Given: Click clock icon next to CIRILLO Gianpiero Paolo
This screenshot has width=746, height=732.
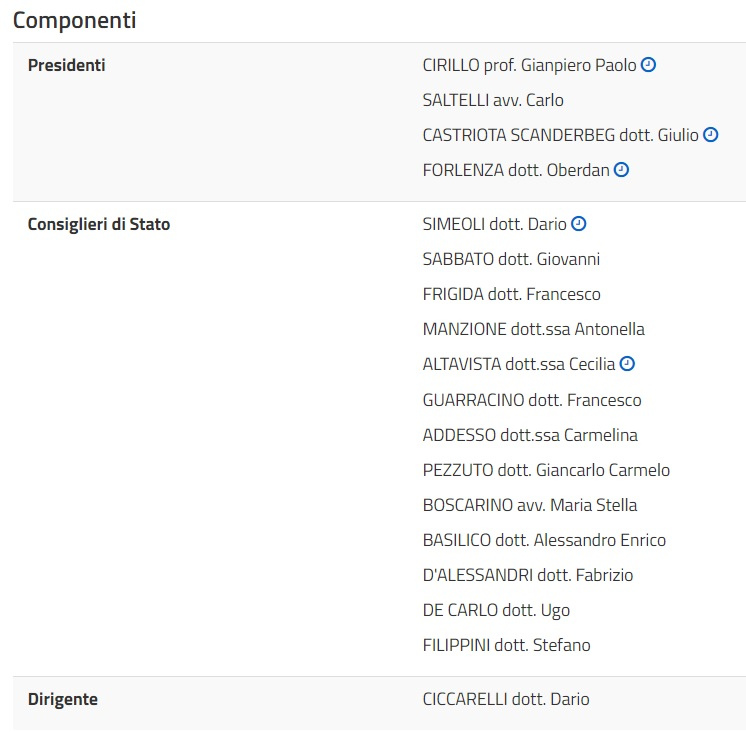Looking at the screenshot, I should (648, 65).
